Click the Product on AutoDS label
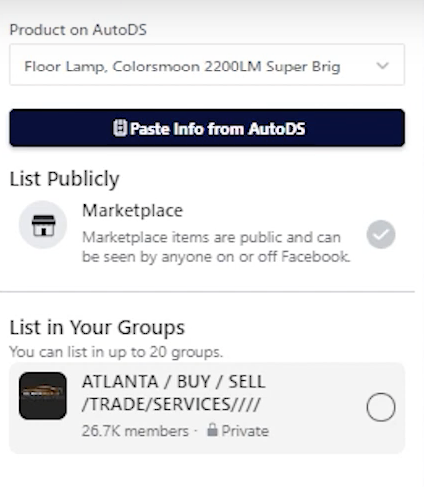 tap(78, 30)
